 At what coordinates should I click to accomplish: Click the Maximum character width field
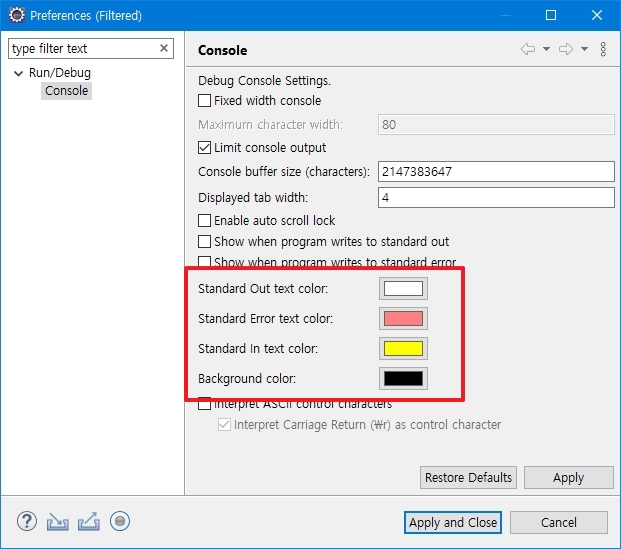click(496, 125)
